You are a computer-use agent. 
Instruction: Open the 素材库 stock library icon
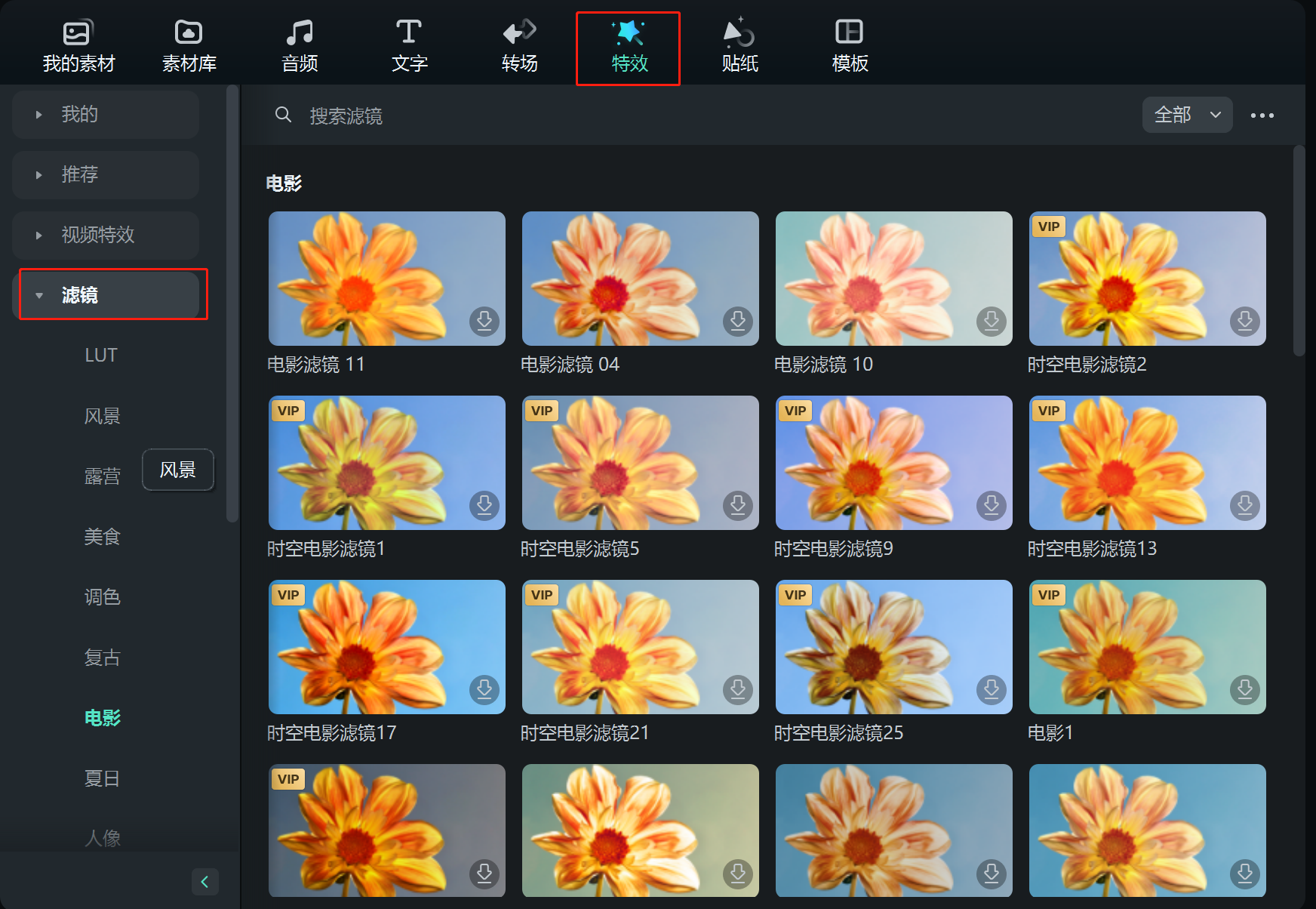click(189, 33)
